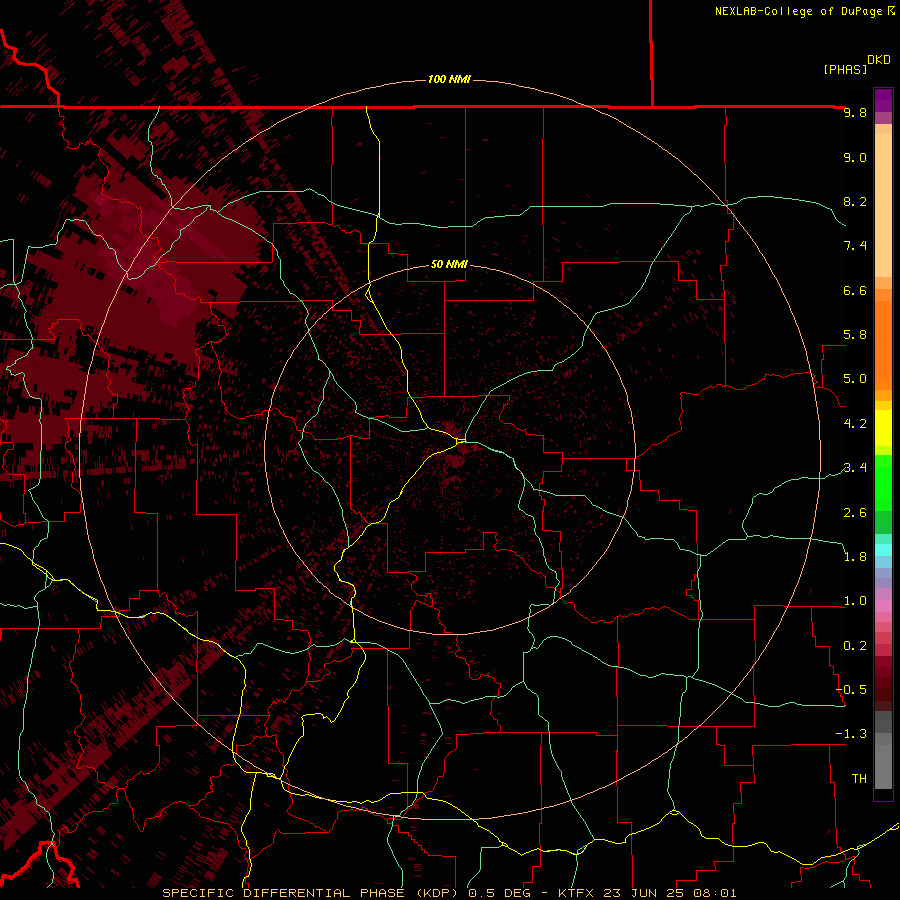Click the Specific Differential Phase caption at bottom
The height and width of the screenshot is (900, 900).
tap(449, 893)
